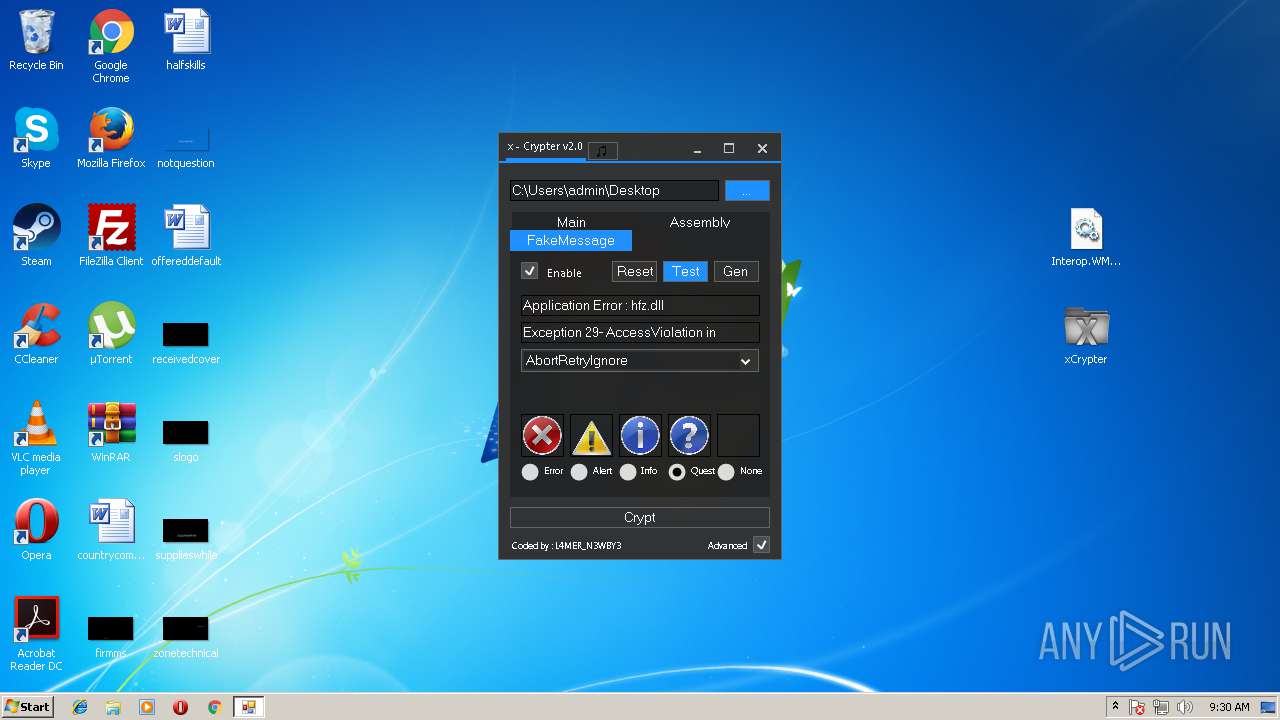
Task: Open FileZilla Client shortcut
Action: click(111, 237)
